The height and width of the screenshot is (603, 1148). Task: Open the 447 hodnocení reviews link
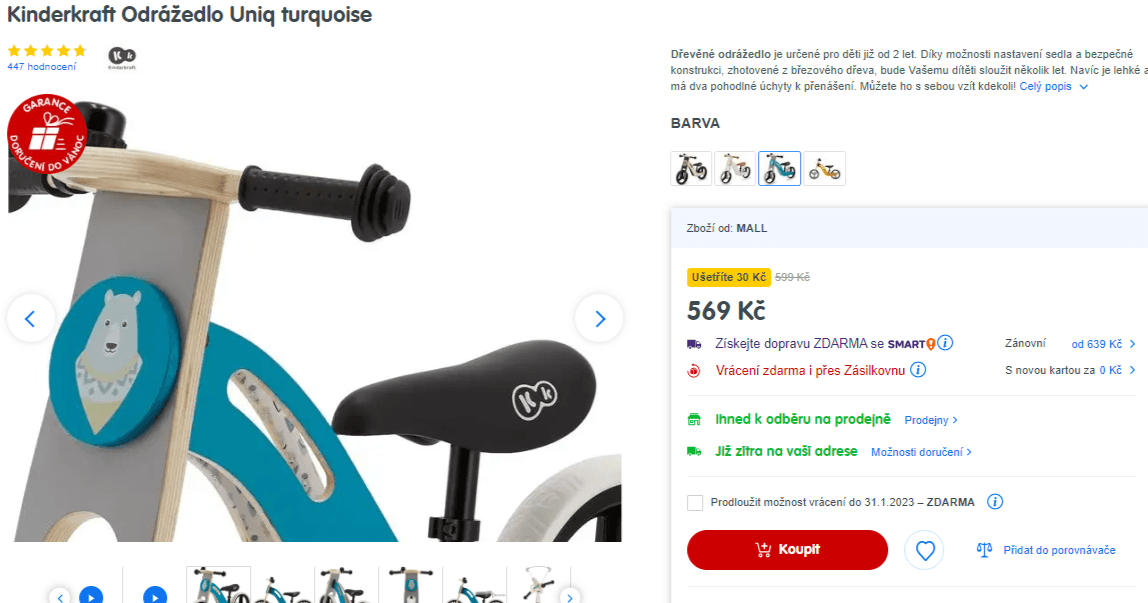tap(42, 67)
